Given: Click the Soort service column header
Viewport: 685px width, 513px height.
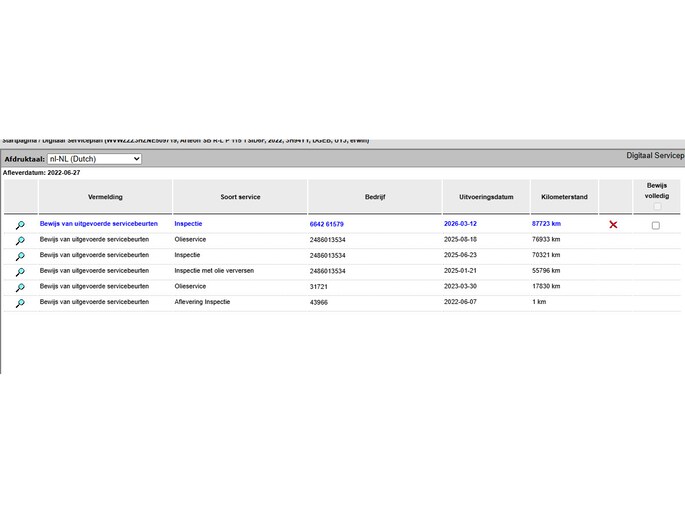Looking at the screenshot, I should [x=240, y=197].
